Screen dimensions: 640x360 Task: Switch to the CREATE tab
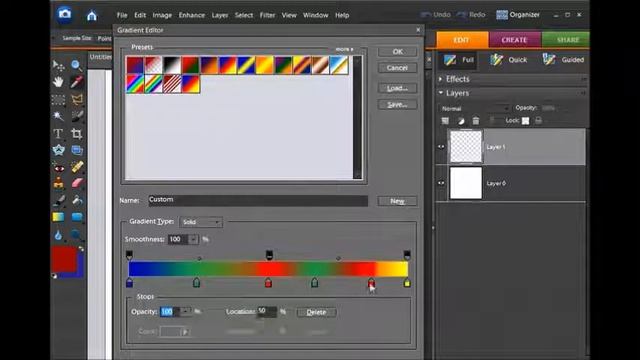pos(514,40)
